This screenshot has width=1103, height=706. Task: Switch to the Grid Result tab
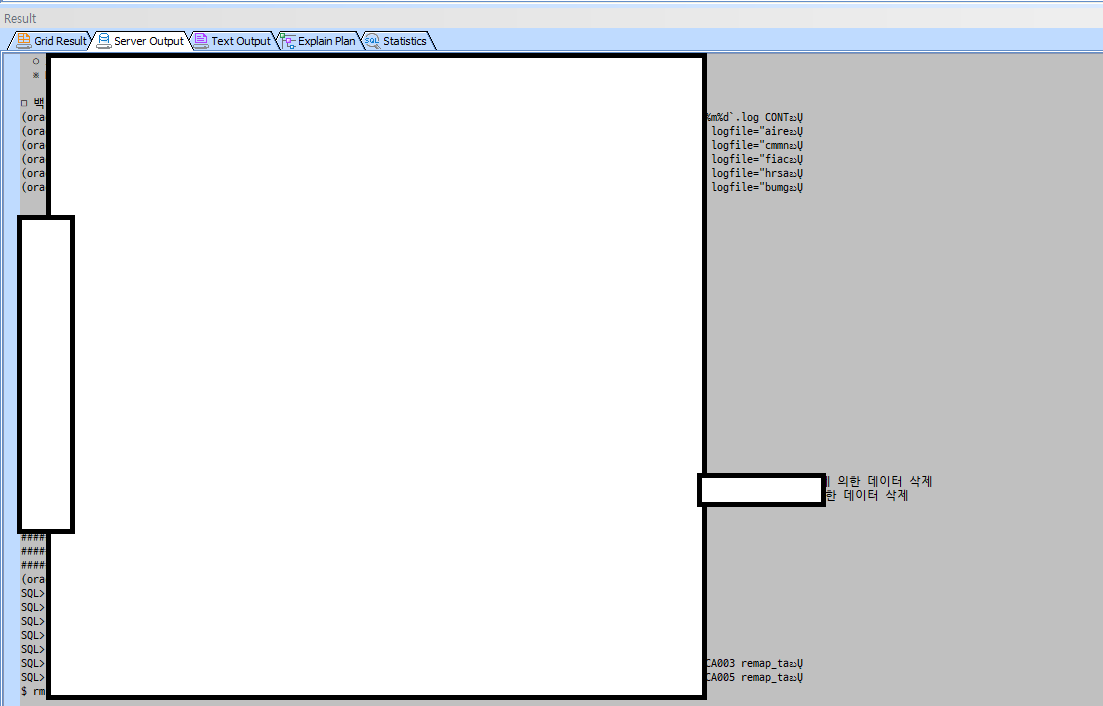pos(60,41)
